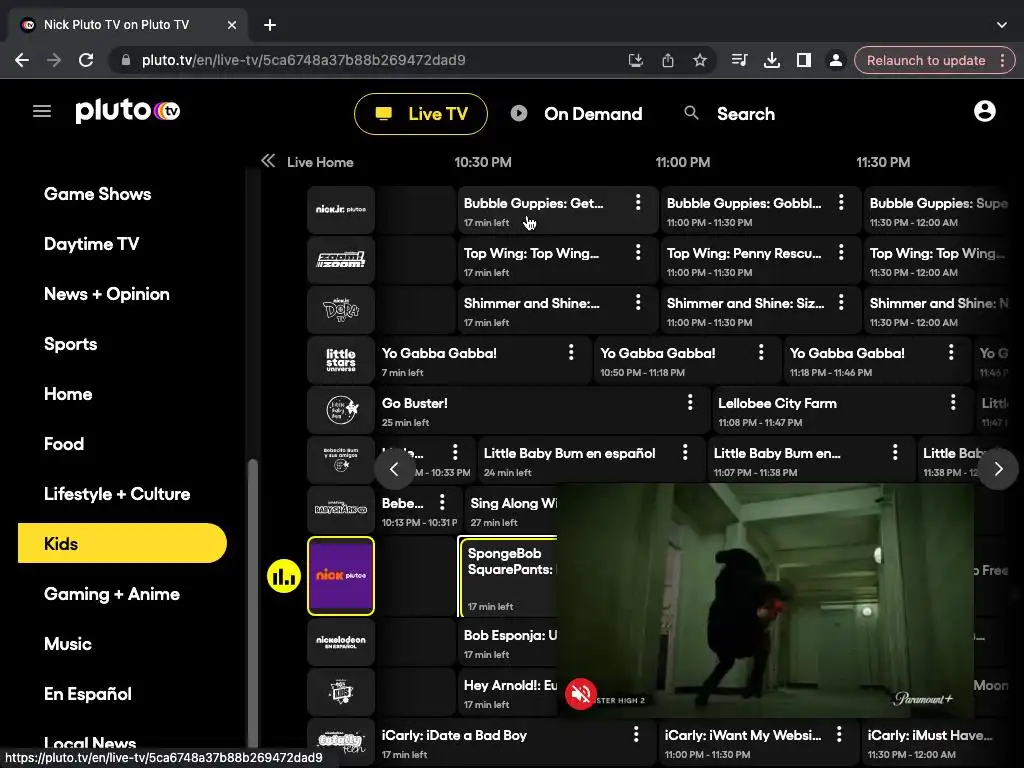
Task: Click the yellow now-playing equalizer icon
Action: 284,576
